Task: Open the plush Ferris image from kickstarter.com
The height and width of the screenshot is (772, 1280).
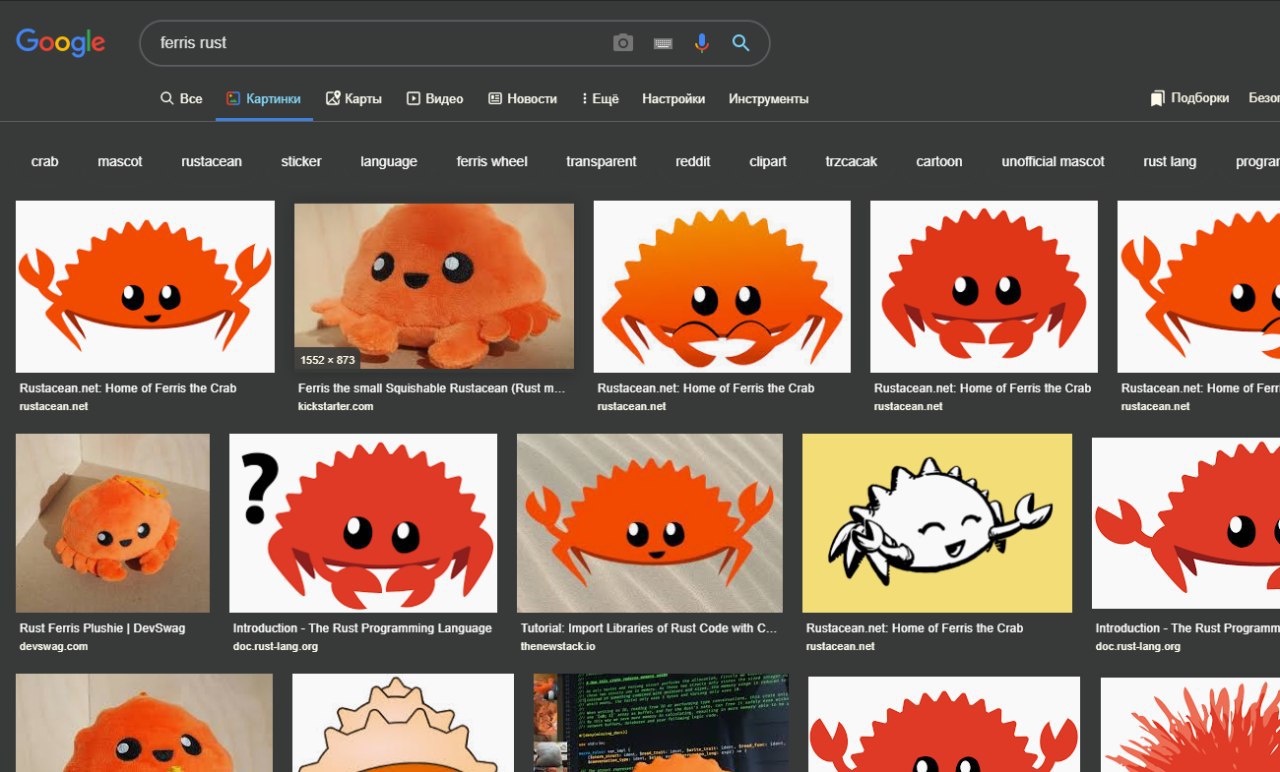Action: 434,286
